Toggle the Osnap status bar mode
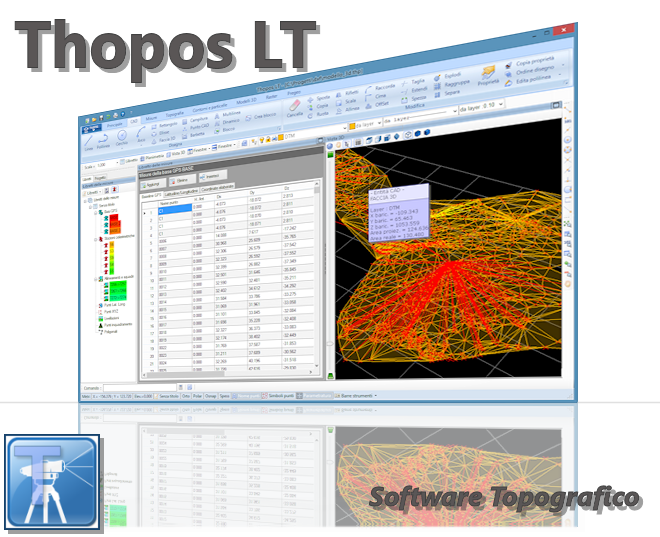660x537 pixels. (x=210, y=396)
